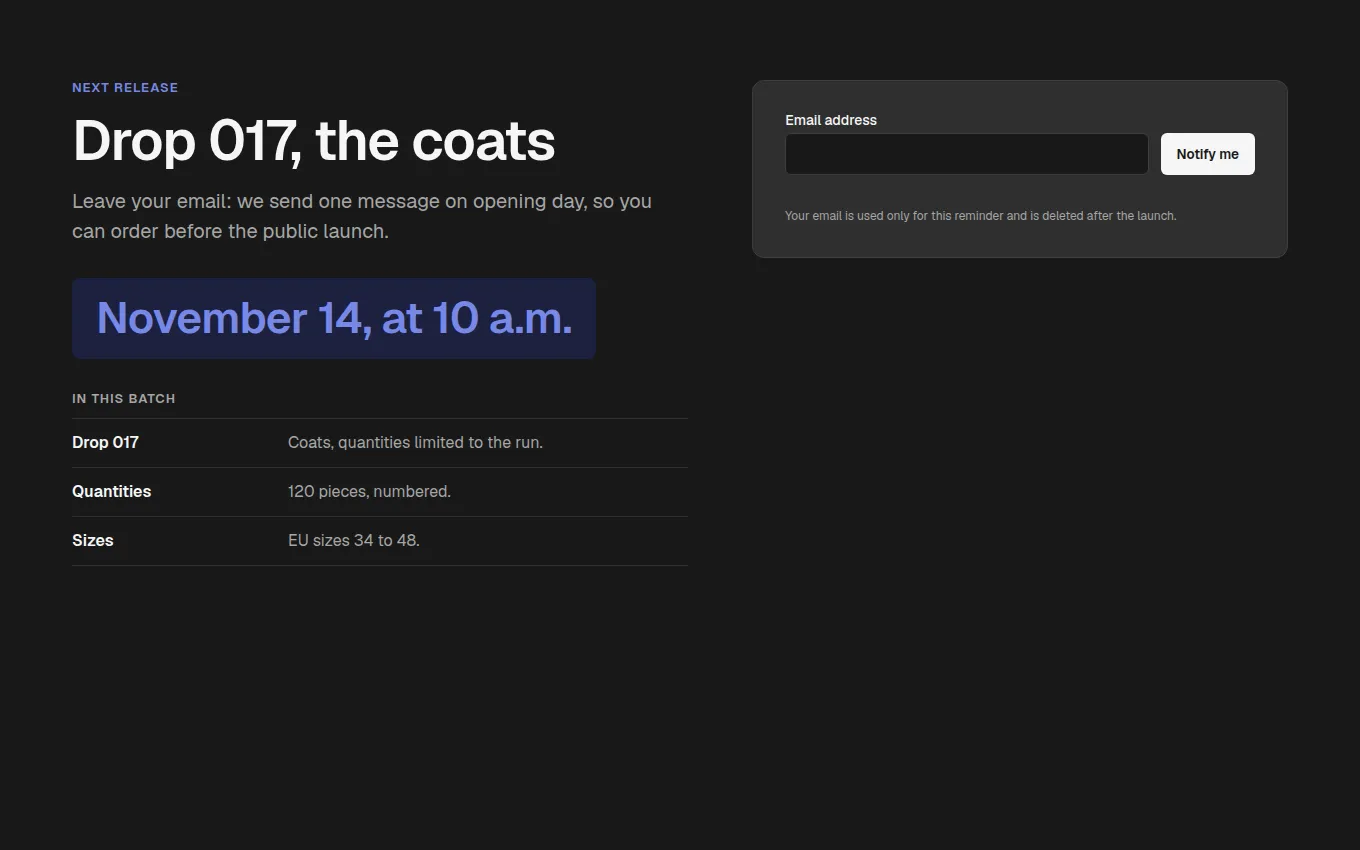Click 'Coats, quantities limited to the run.' text
The height and width of the screenshot is (850, 1360).
tap(415, 442)
